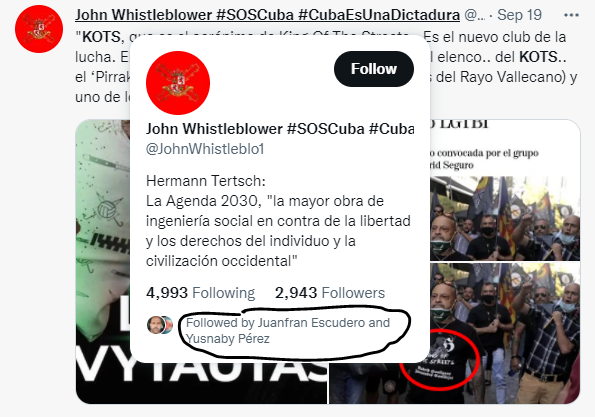Open the bottom-right image with red circle
This screenshot has width=595, height=417.
click(x=505, y=334)
